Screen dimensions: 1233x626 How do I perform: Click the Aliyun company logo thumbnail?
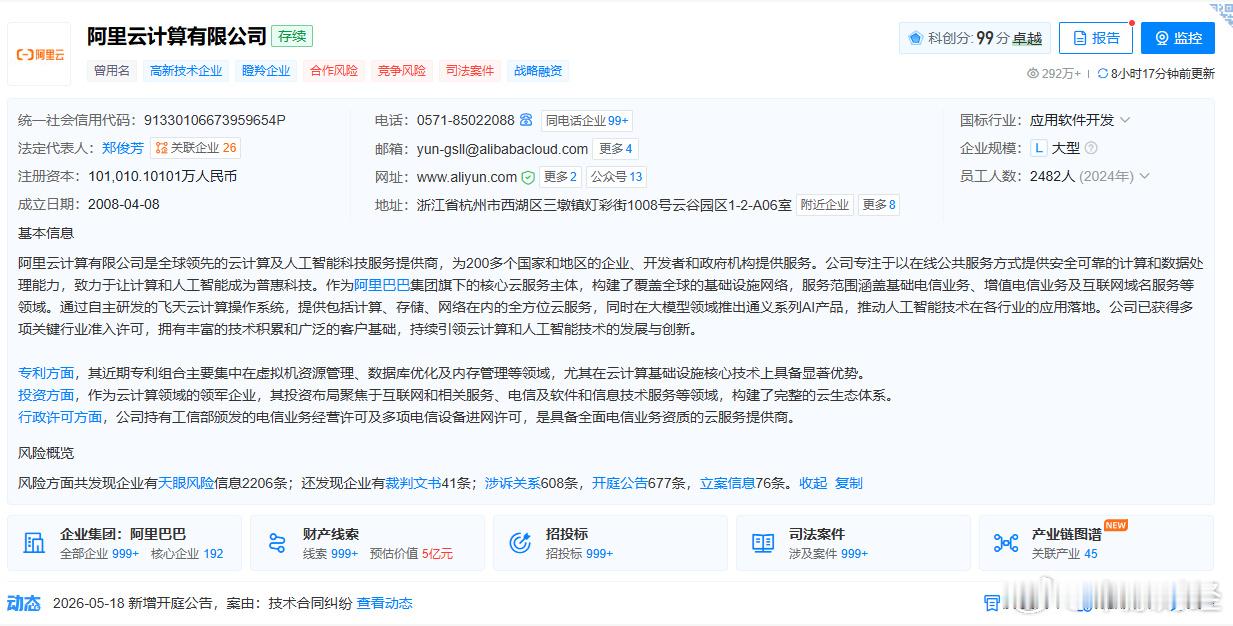[x=39, y=54]
